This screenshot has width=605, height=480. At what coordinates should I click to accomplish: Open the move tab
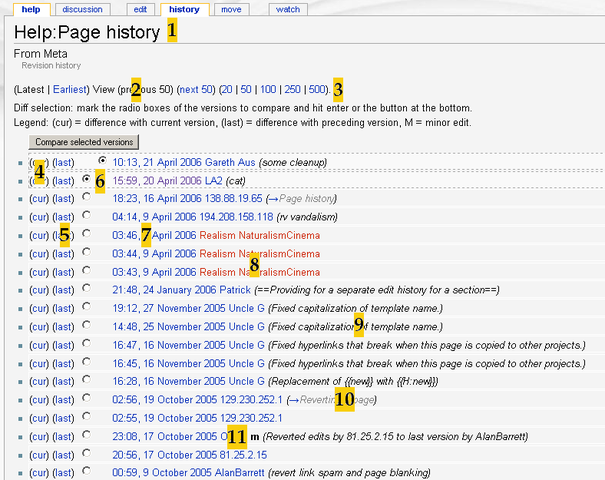tap(231, 9)
